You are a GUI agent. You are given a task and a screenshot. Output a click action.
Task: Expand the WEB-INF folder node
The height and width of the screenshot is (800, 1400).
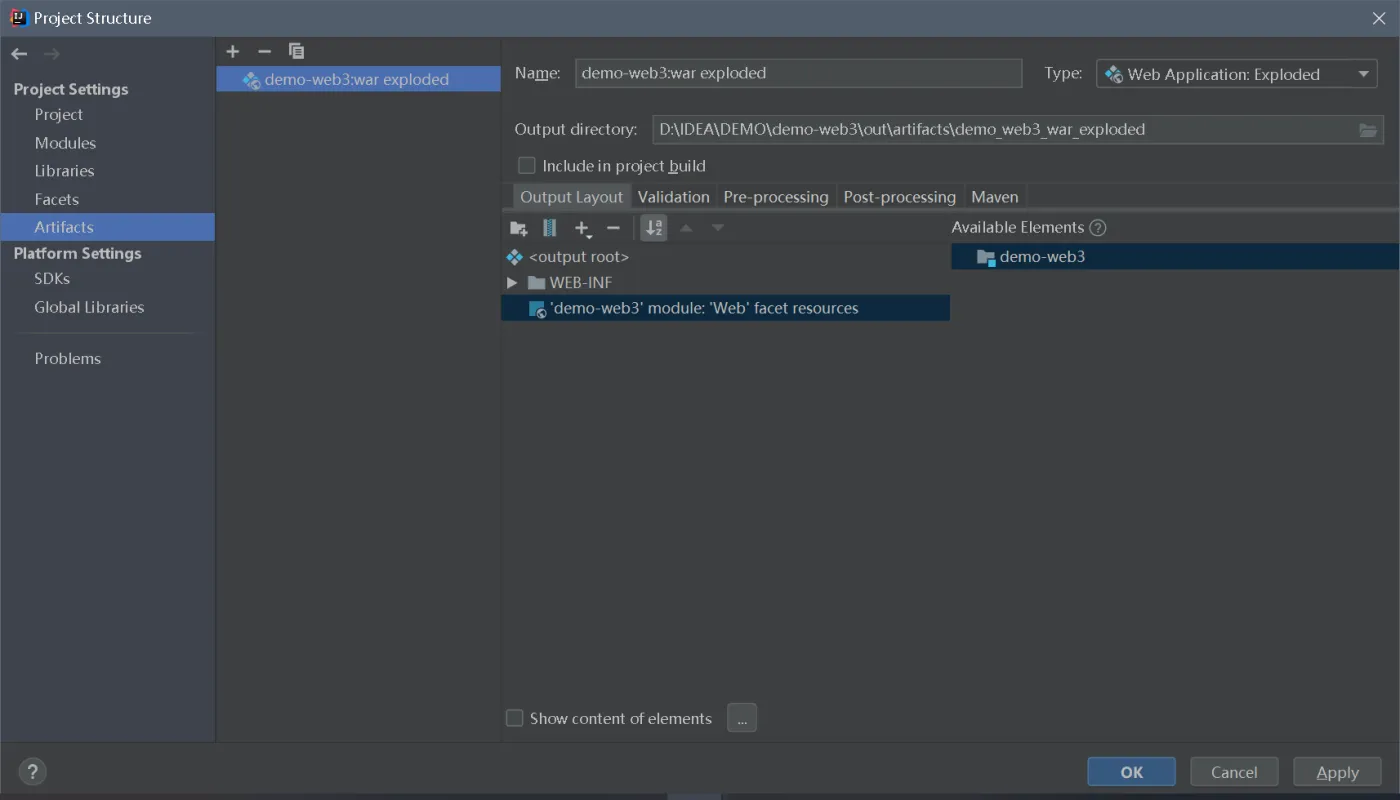[x=512, y=283]
